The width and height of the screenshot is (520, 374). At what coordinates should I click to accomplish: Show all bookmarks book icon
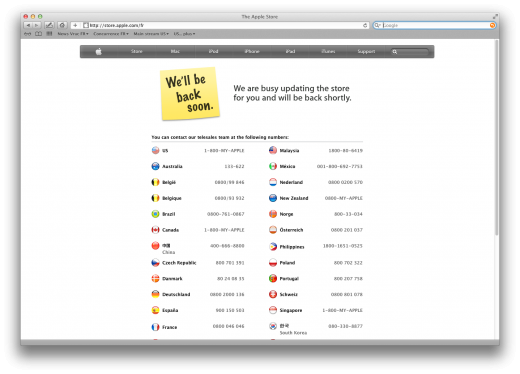click(39, 34)
